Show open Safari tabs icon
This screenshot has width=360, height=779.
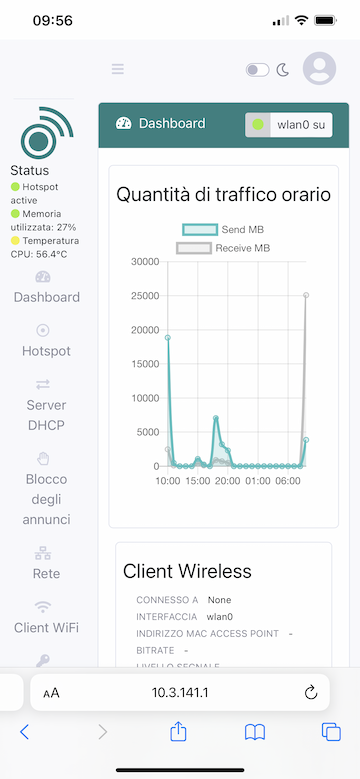(331, 731)
